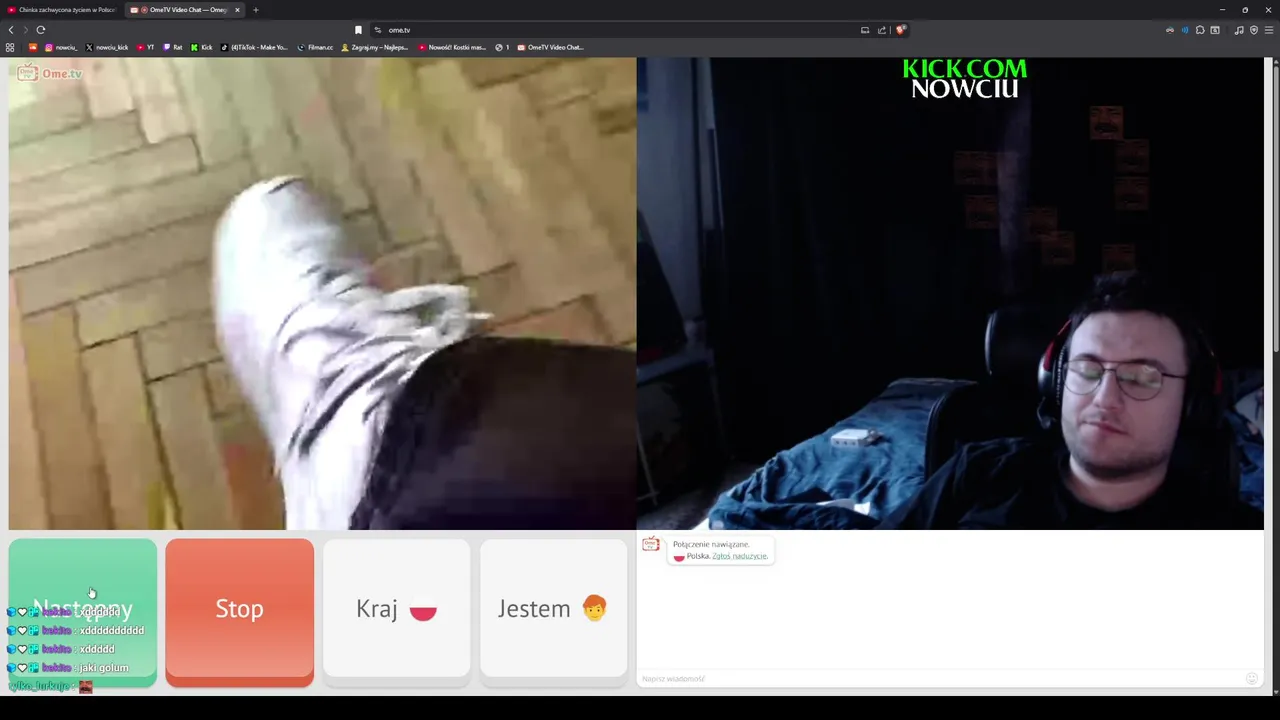
Task: Open the extensions puzzle icon
Action: click(x=1200, y=30)
